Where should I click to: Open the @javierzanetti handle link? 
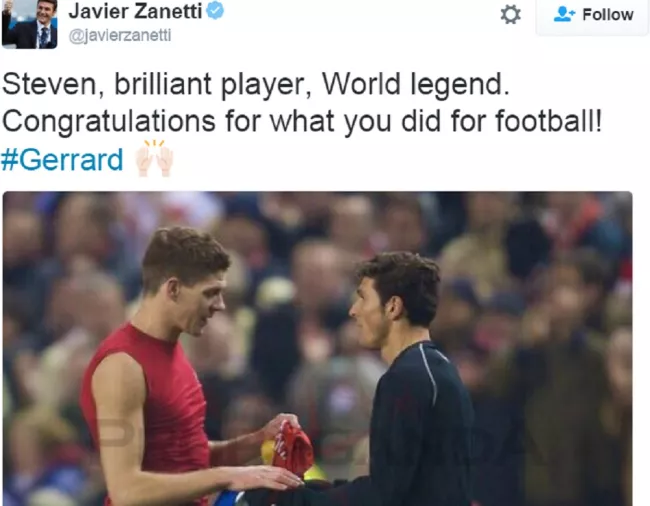120,36
